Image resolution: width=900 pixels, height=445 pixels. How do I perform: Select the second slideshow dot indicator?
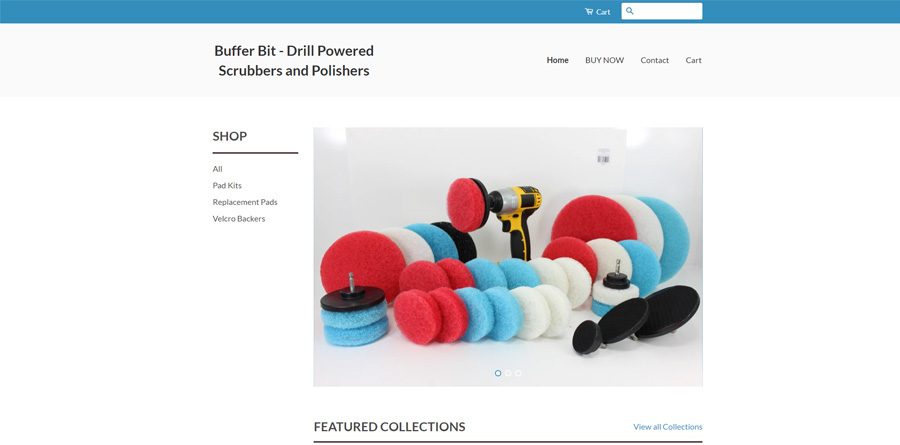point(508,373)
